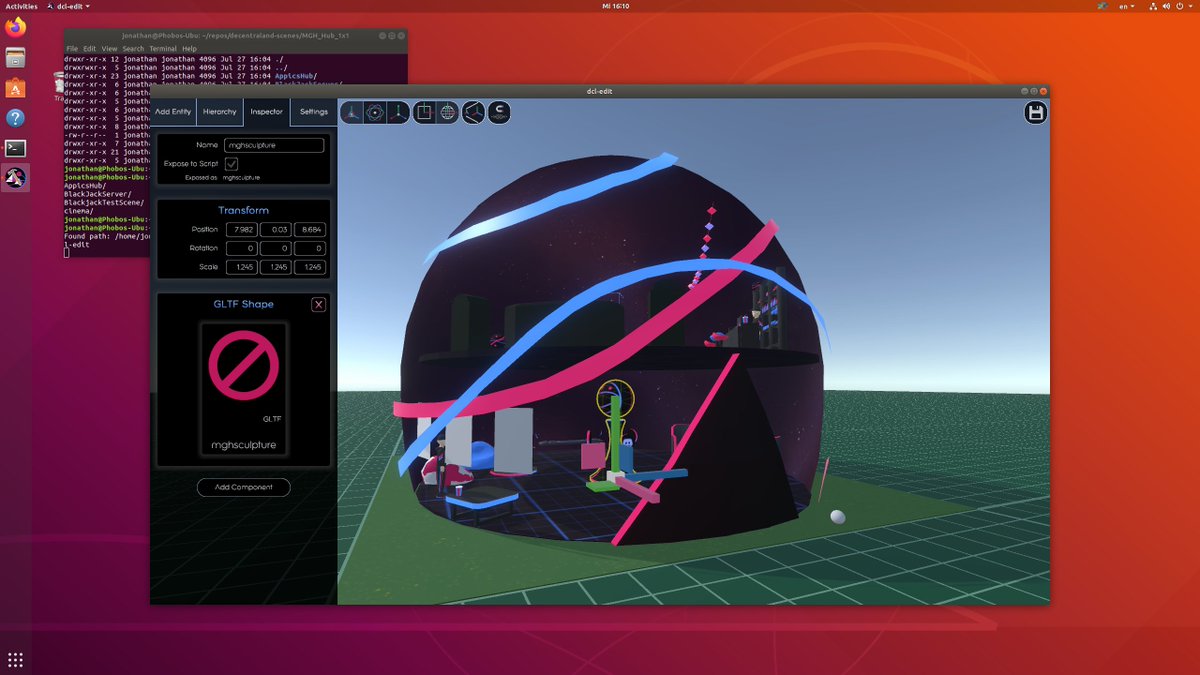Viewport: 1200px width, 675px height.
Task: Click the Add Component button
Action: click(244, 487)
